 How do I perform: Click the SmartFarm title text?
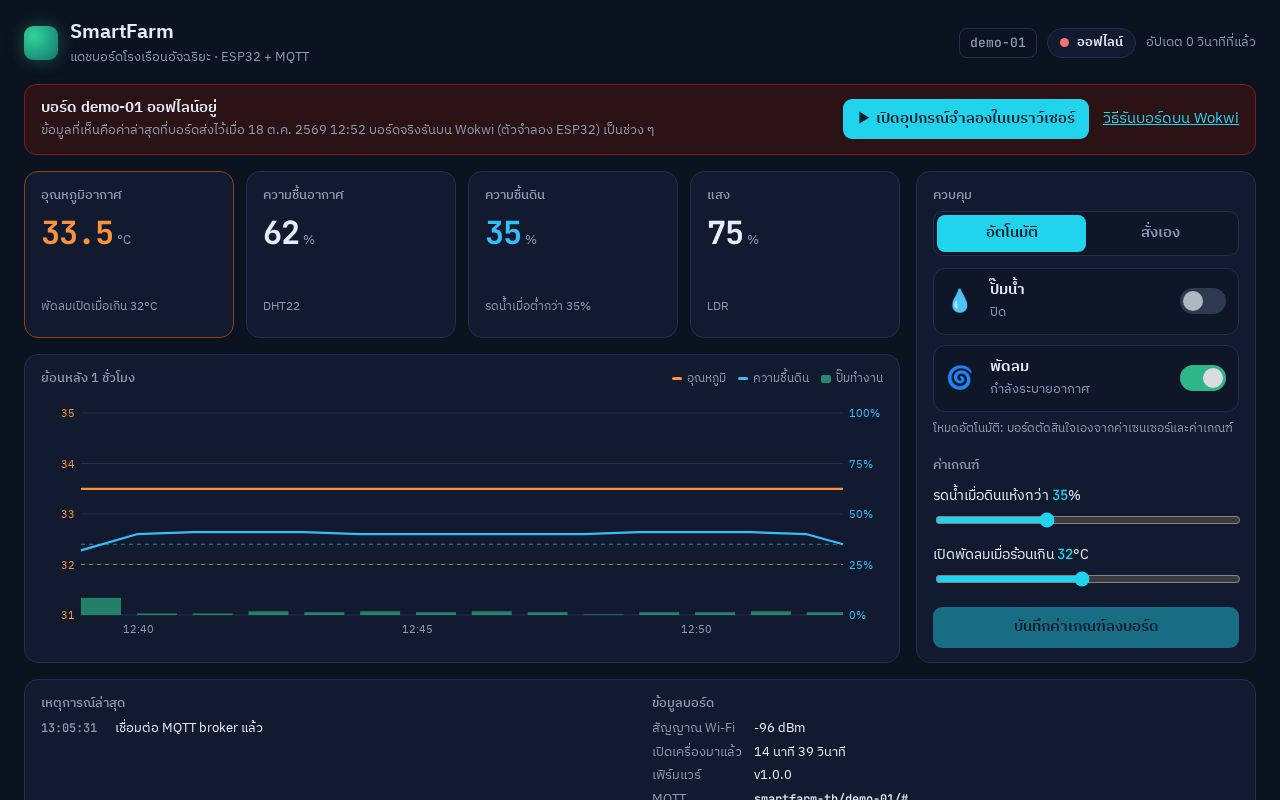[121, 31]
